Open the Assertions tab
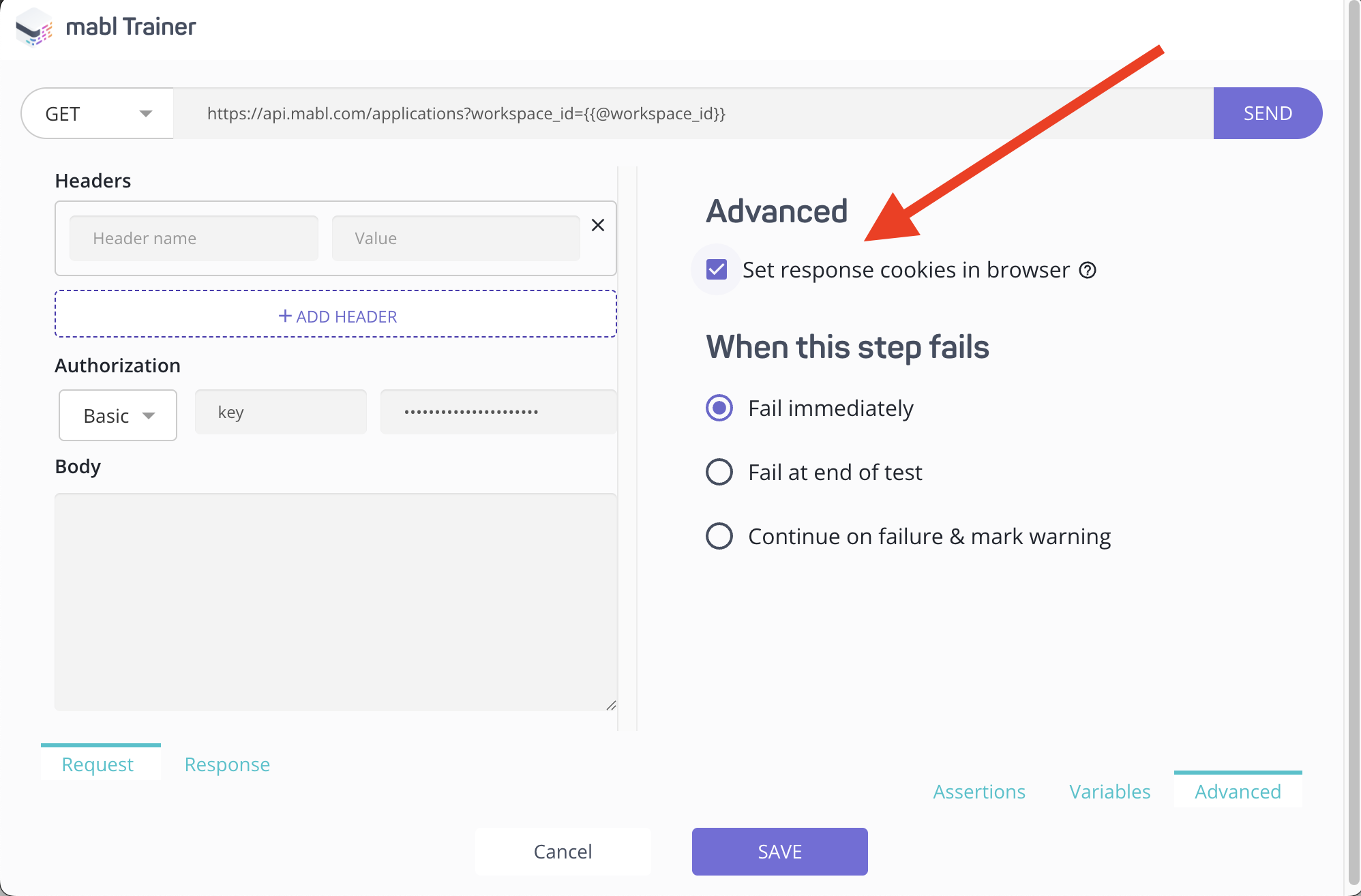Screen dimensions: 1361x896 tap(979, 792)
